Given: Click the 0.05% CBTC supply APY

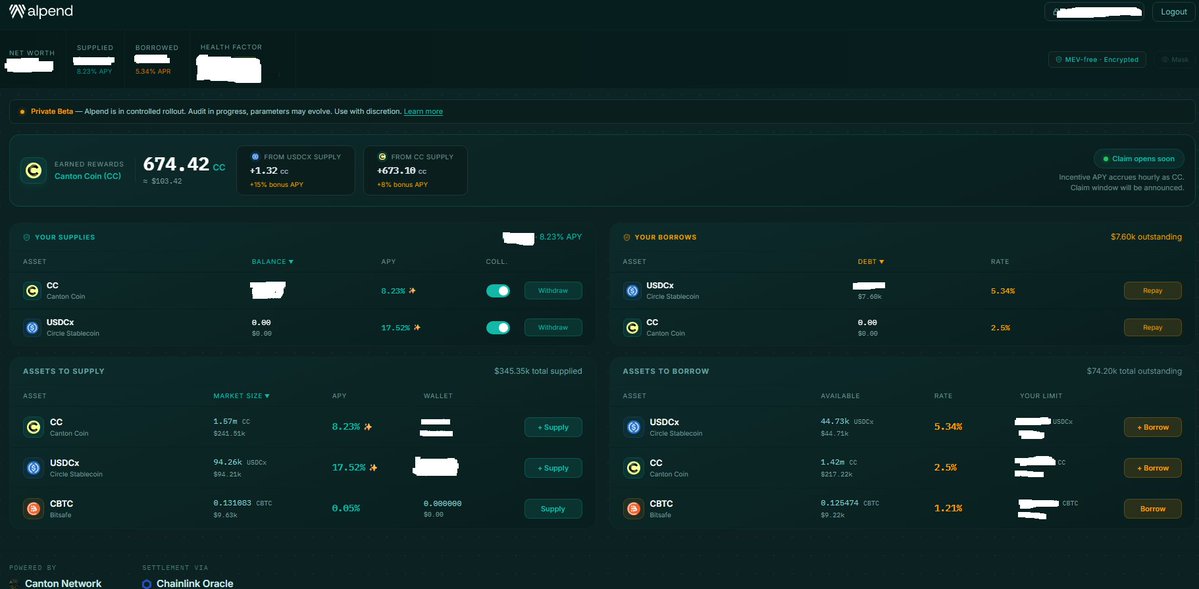Looking at the screenshot, I should [346, 509].
